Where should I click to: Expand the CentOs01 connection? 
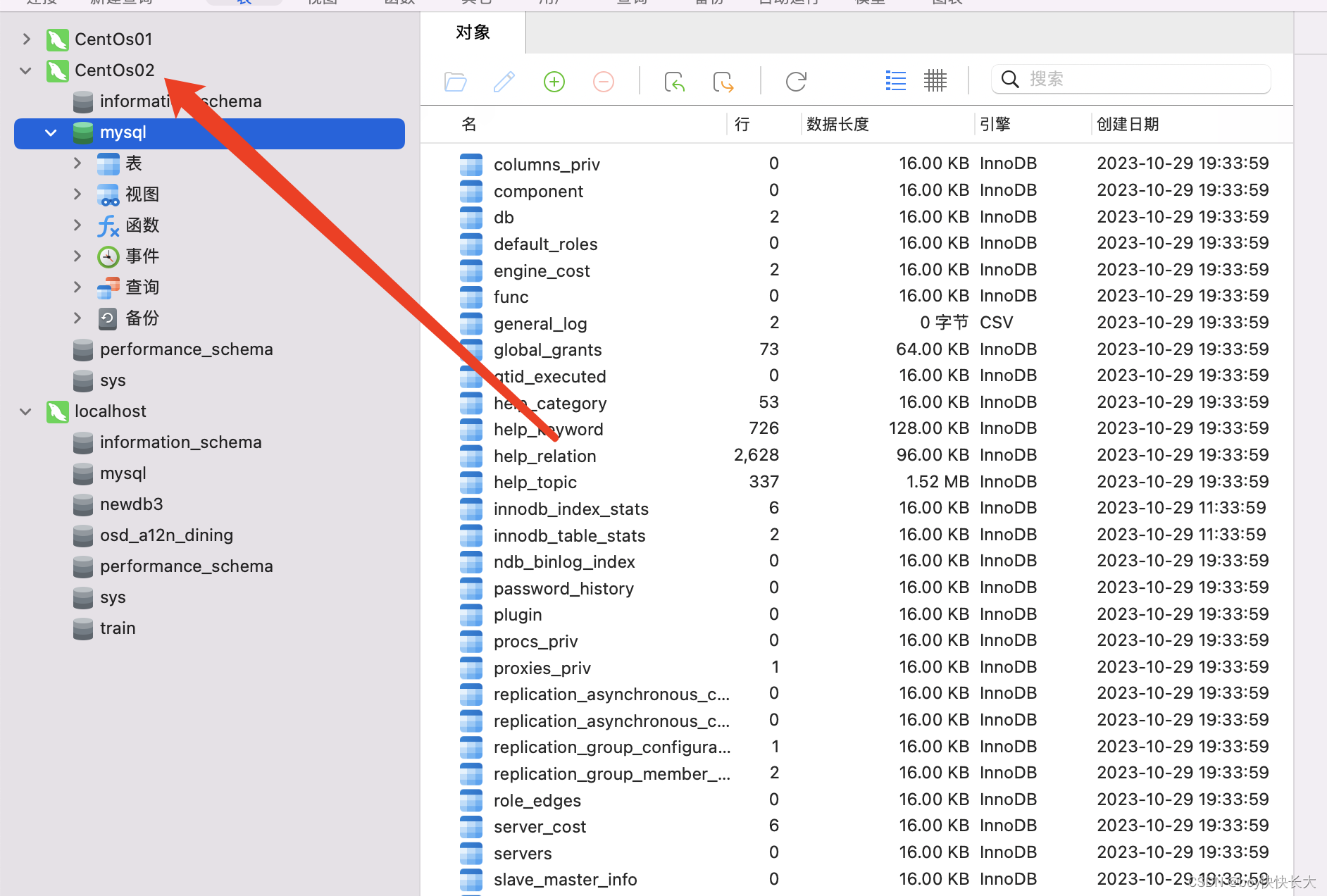tap(26, 39)
